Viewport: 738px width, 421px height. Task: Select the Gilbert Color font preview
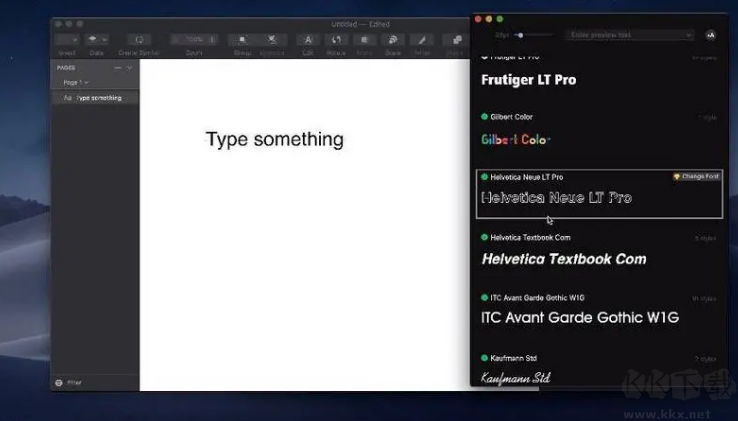tap(516, 139)
